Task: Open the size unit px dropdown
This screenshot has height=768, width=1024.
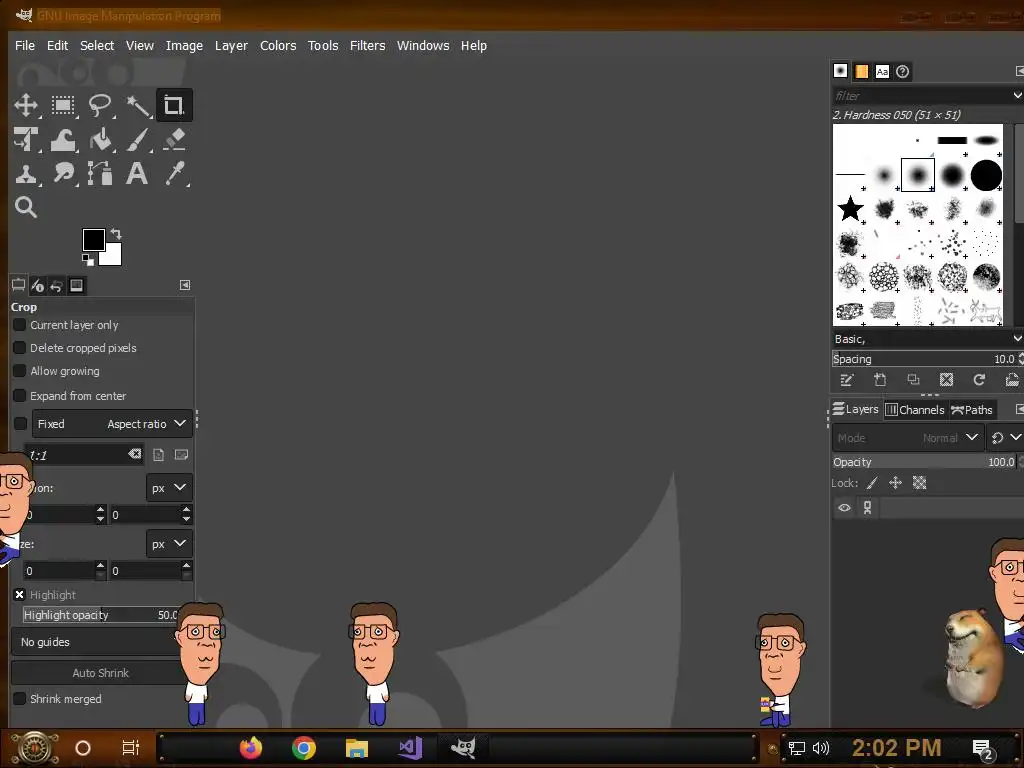Action: [169, 544]
